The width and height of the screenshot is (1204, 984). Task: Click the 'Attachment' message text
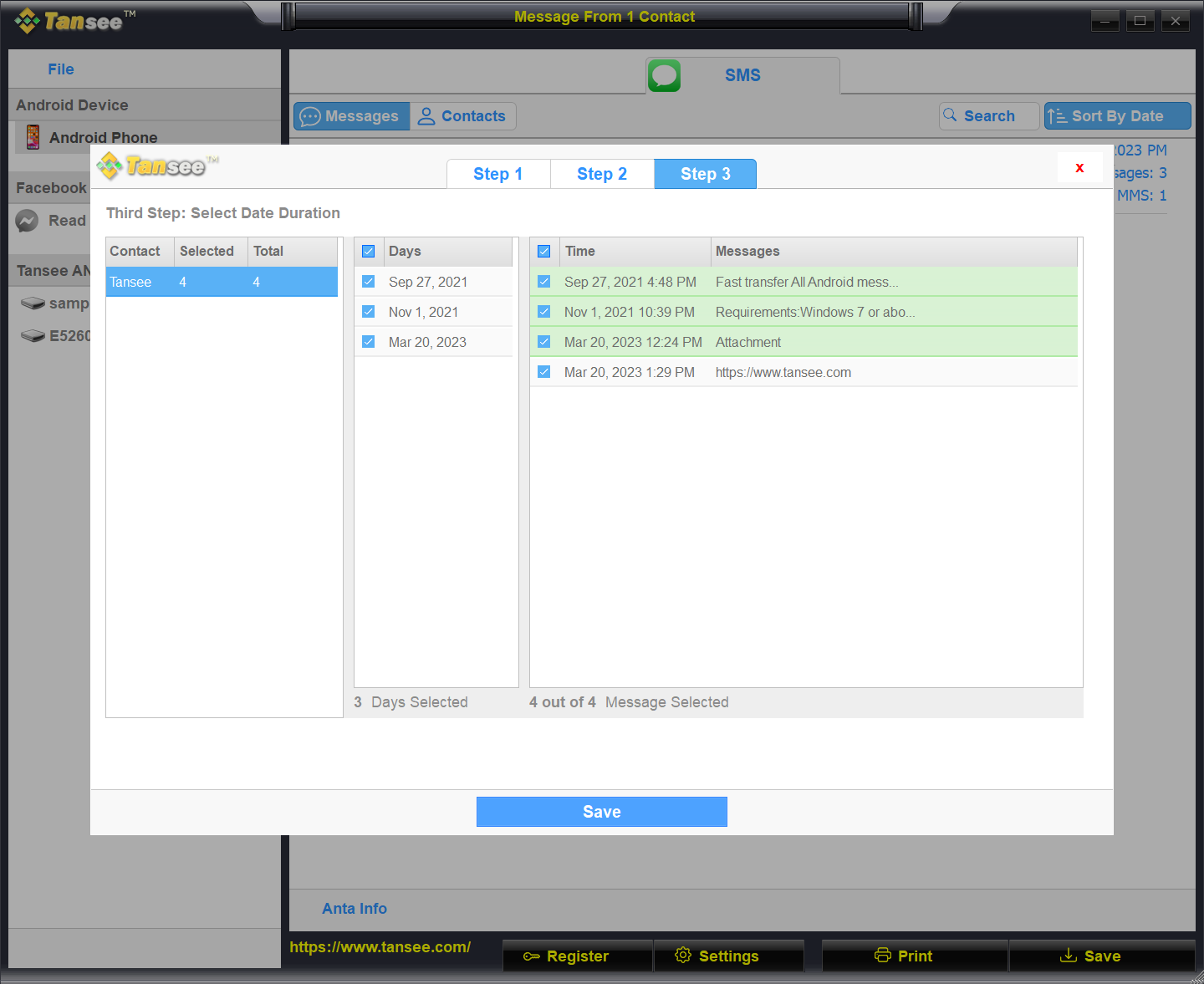click(x=748, y=342)
